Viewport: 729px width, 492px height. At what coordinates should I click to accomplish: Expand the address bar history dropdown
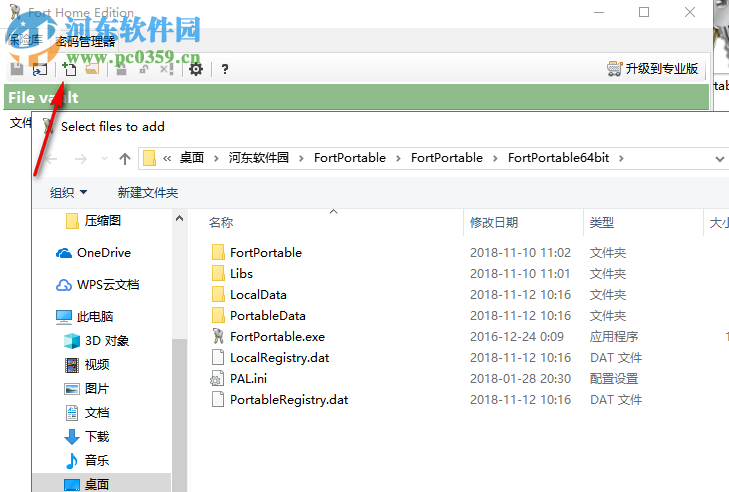(719, 159)
